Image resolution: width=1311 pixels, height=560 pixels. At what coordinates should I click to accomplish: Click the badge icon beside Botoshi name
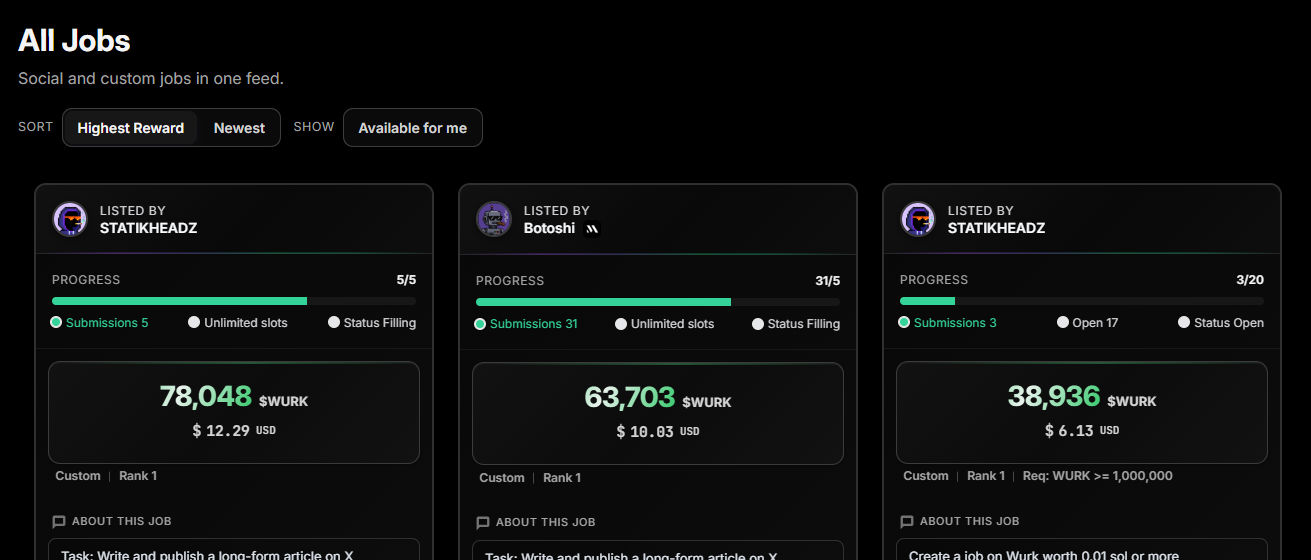(x=591, y=228)
